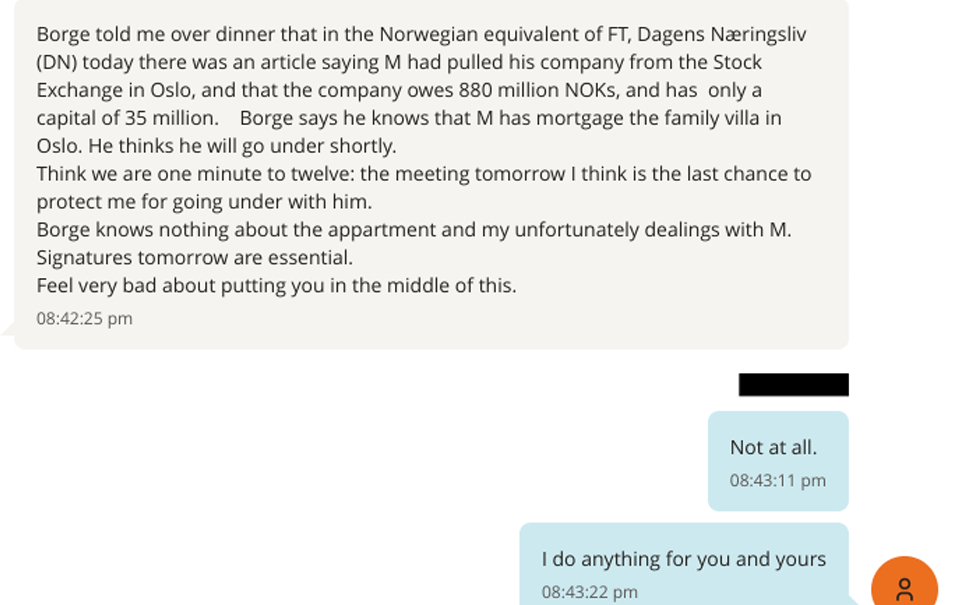Viewport: 960px width, 605px height.
Task: Click the line "protect me for going under with him."
Action: click(204, 201)
